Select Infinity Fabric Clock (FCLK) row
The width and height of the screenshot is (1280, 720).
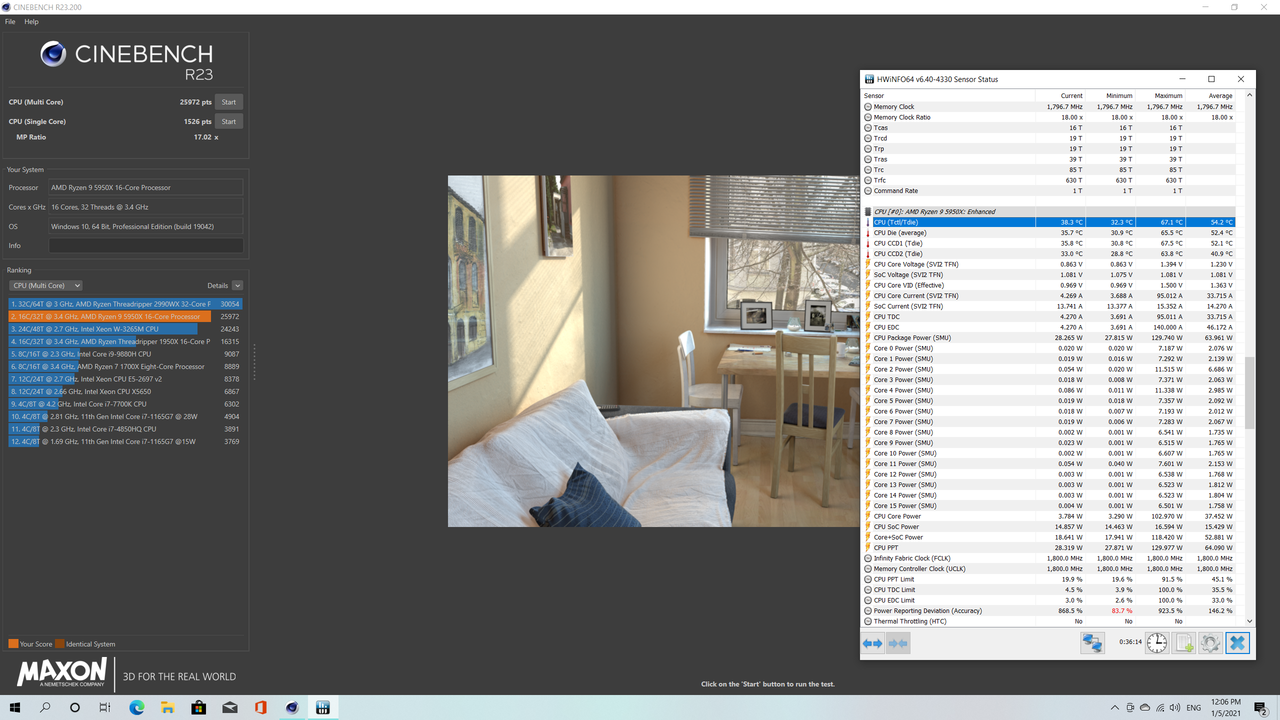pos(1049,558)
